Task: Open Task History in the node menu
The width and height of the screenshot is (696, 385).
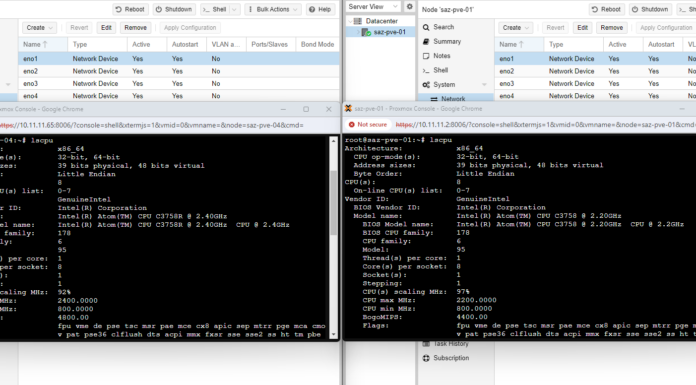Action: (x=450, y=344)
